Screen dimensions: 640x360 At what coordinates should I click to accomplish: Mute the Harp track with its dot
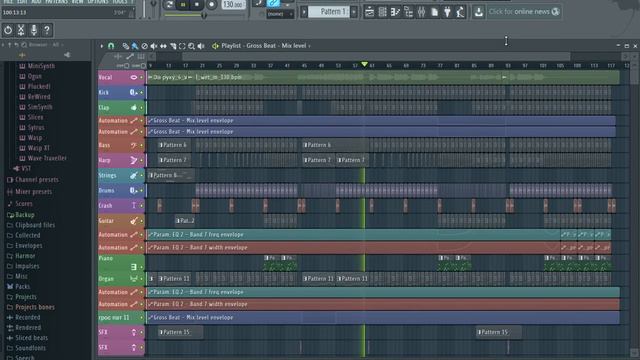142,160
